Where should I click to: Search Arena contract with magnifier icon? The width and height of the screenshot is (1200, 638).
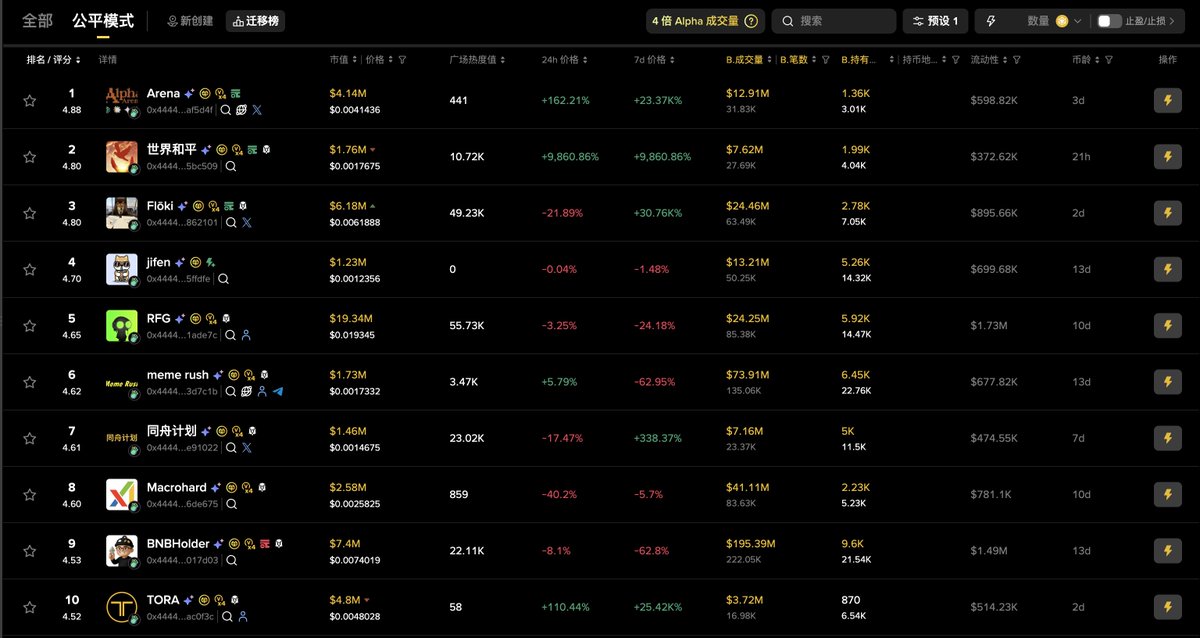[x=226, y=110]
